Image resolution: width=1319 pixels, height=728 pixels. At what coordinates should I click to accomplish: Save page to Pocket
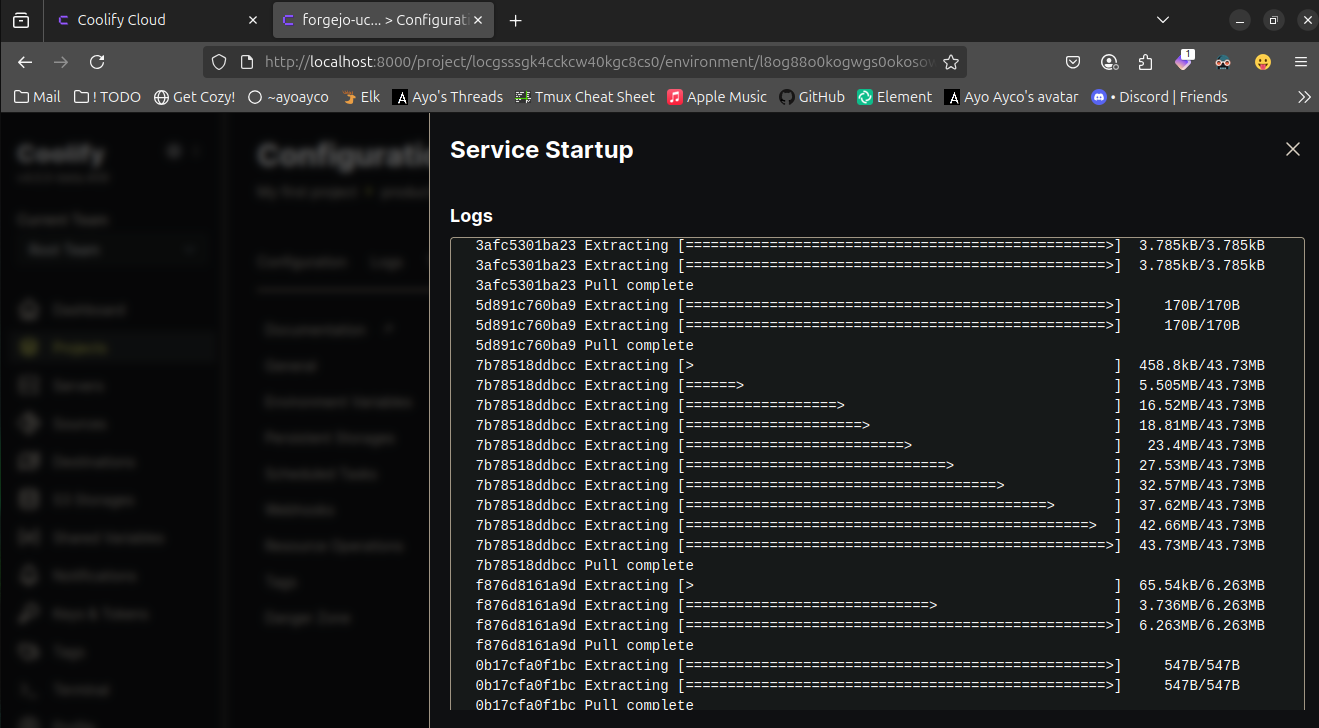point(1072,62)
